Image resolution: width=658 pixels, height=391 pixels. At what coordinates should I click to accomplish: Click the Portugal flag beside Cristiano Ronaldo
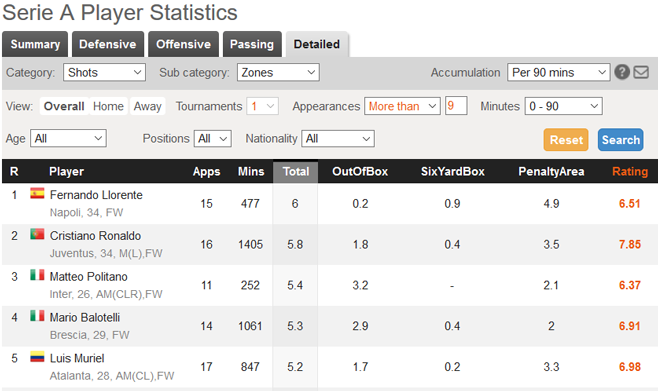(x=37, y=234)
